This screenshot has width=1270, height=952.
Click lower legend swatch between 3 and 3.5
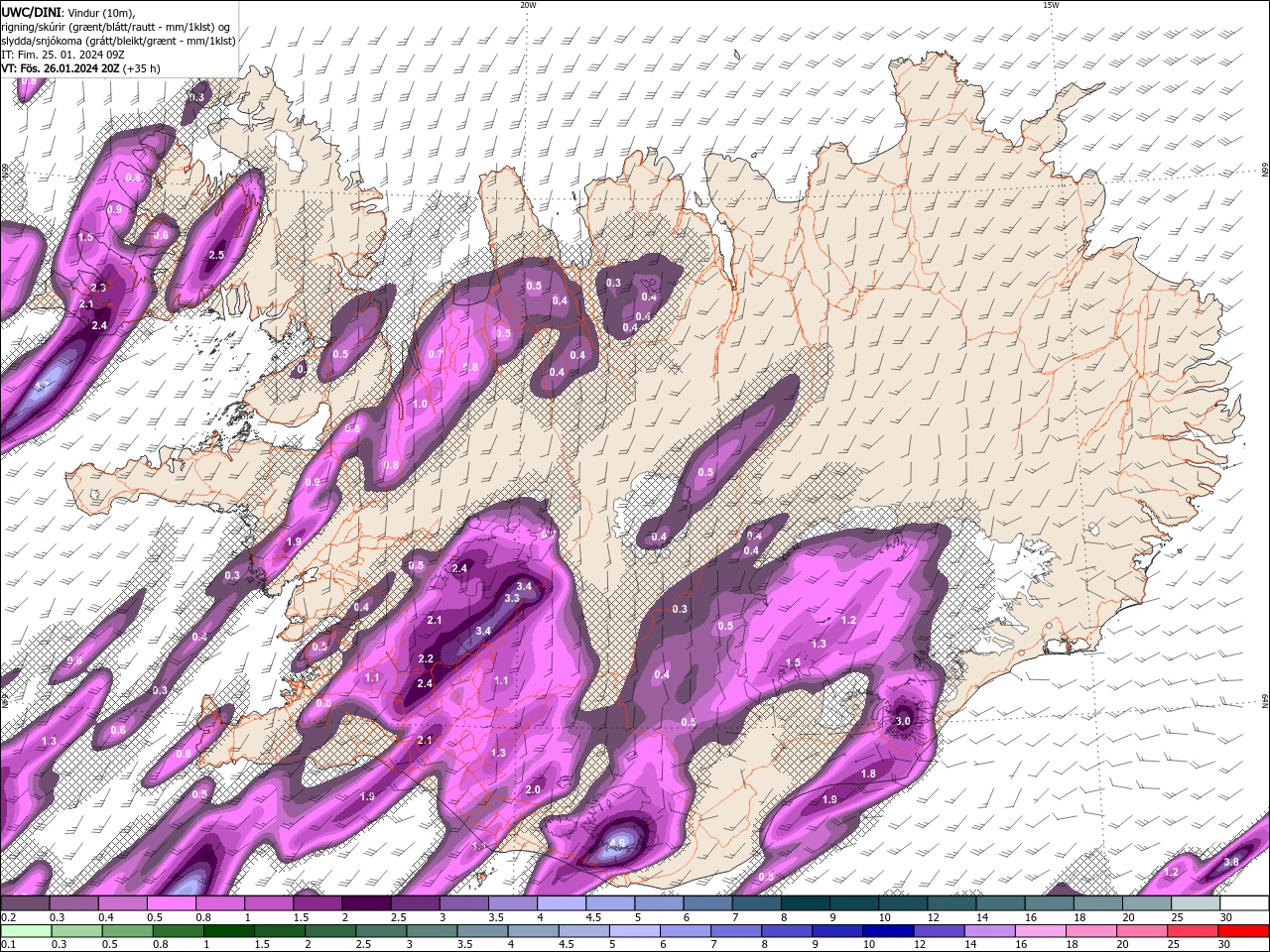click(432, 931)
